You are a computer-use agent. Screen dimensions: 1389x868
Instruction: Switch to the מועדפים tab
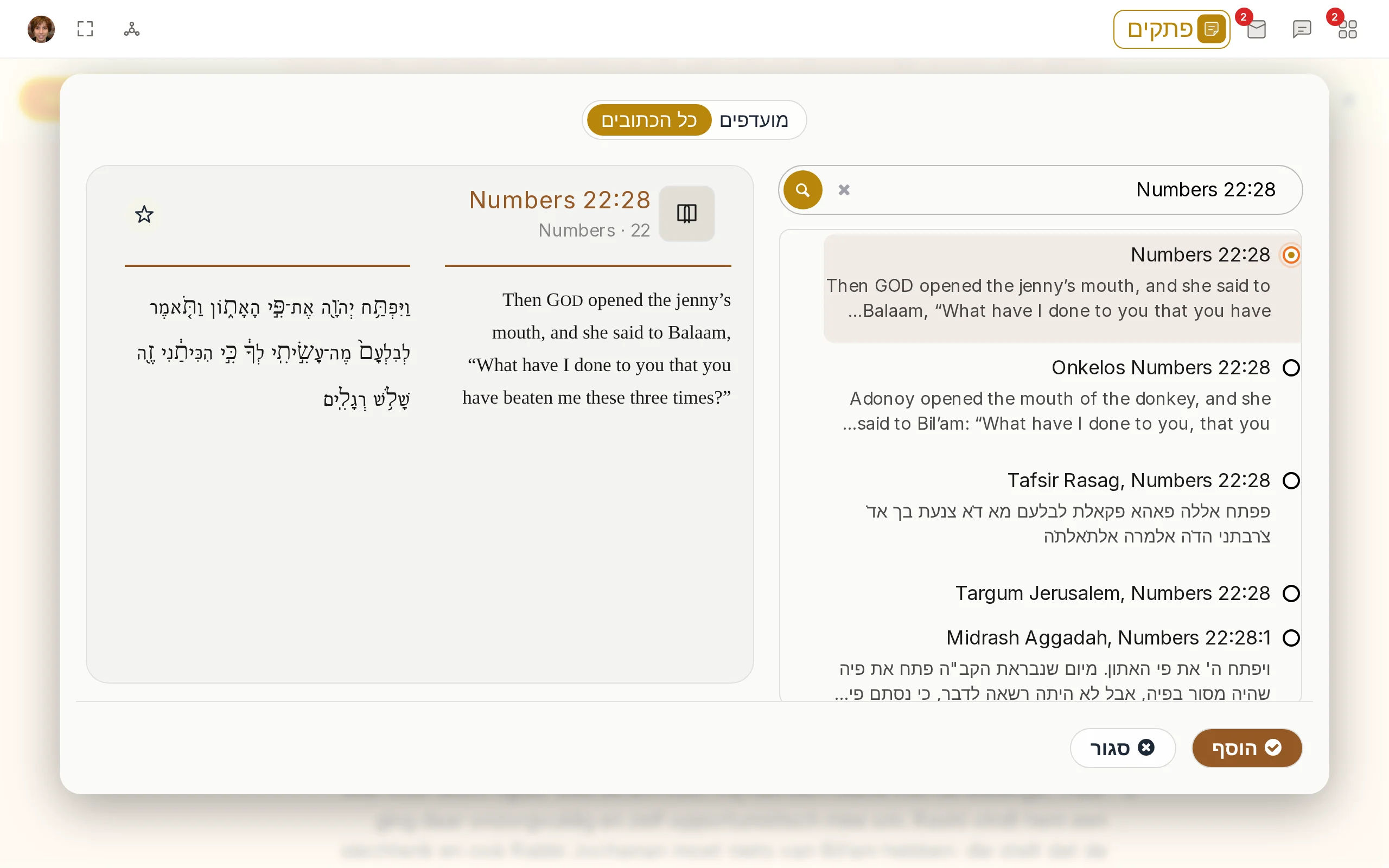tap(754, 120)
